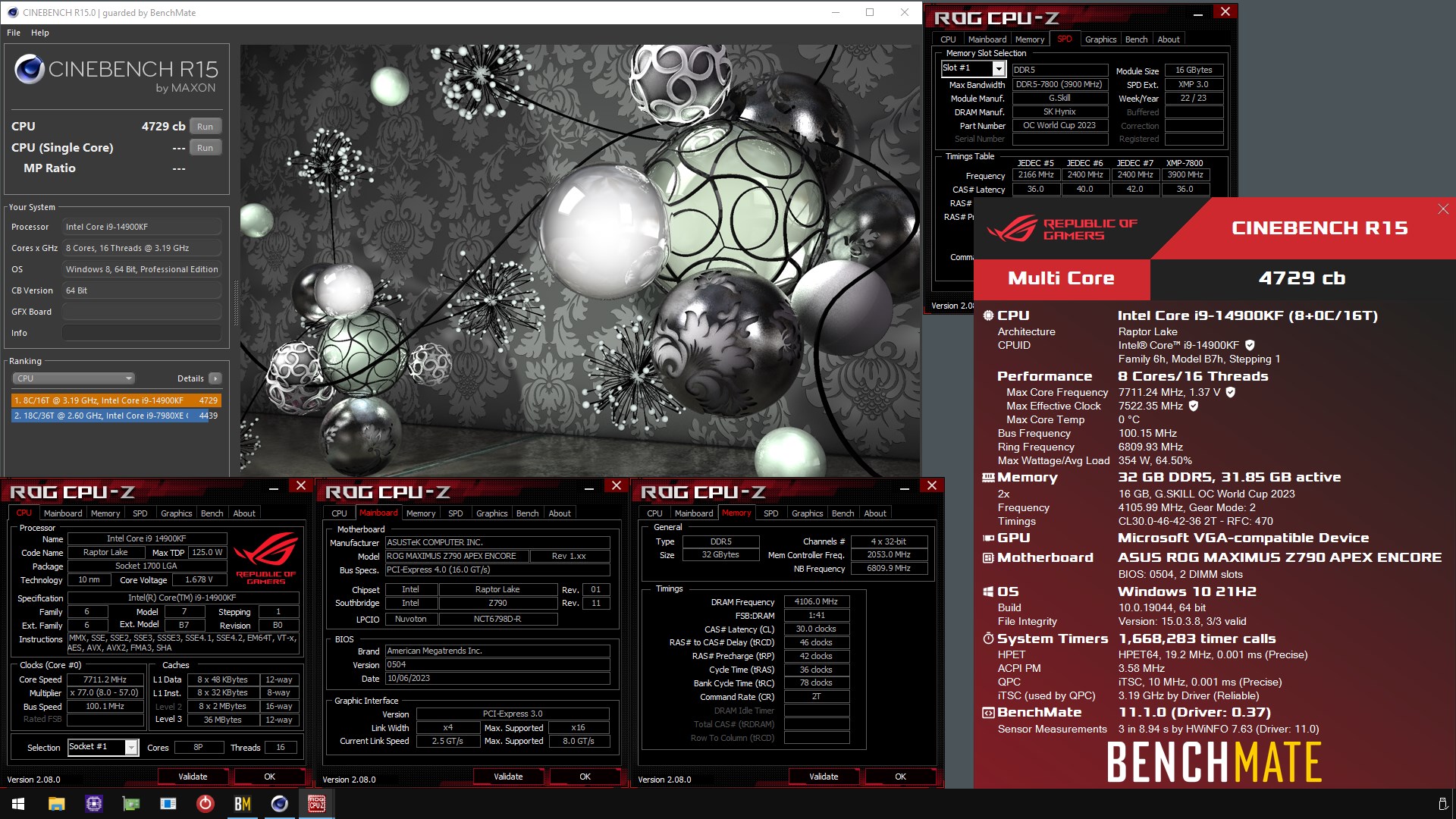Open File Explorer from the taskbar
1456x819 pixels.
56,804
